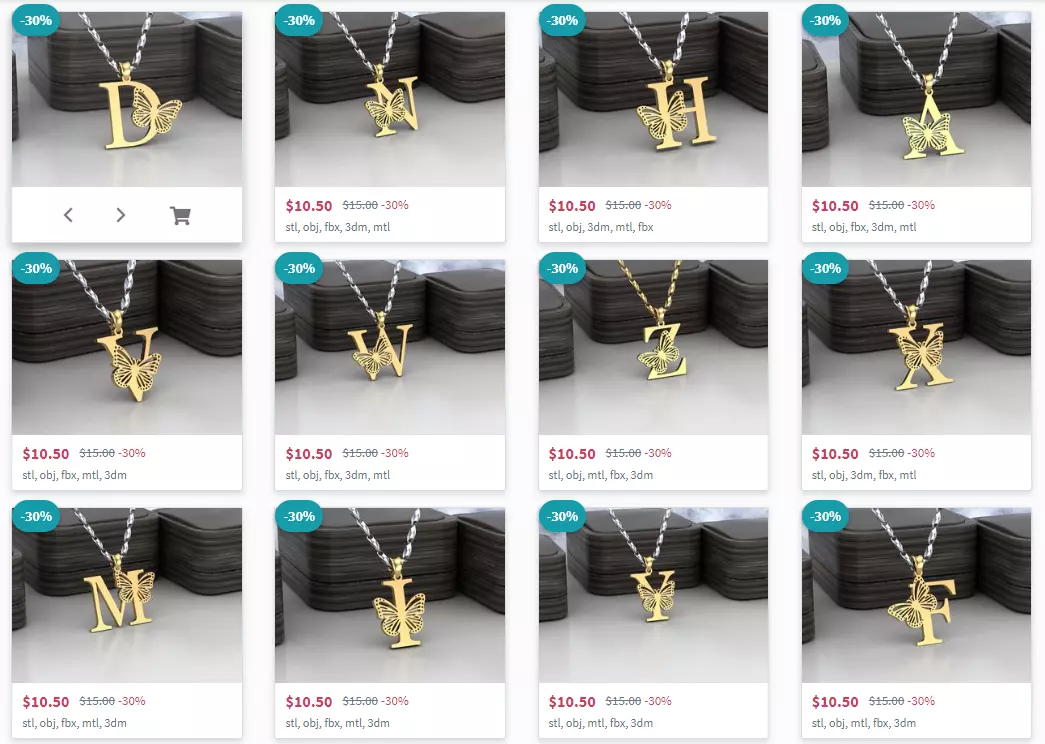Click the -30% badge on M pendant
The height and width of the screenshot is (744, 1045).
[x=36, y=516]
